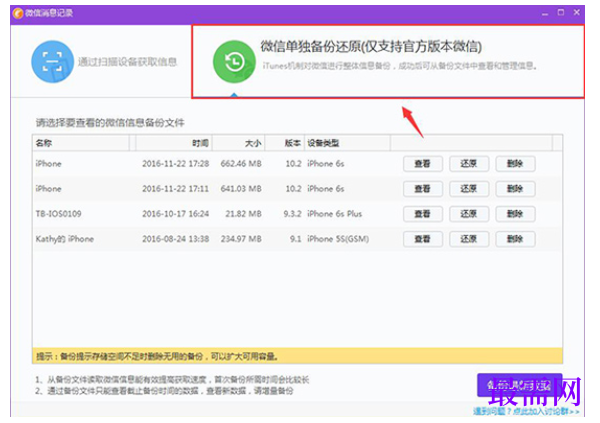Maximize the 微信消息记录 window

pyautogui.click(x=561, y=13)
